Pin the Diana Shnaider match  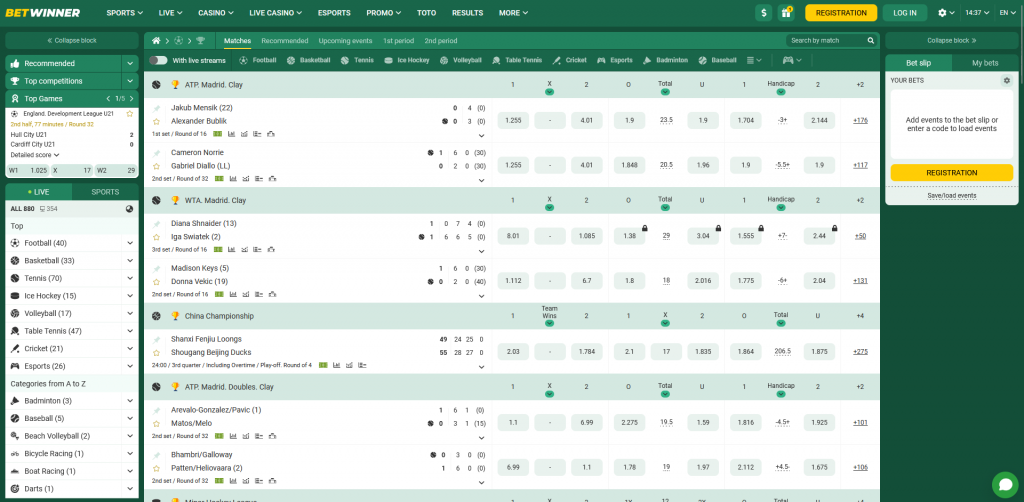pos(156,224)
